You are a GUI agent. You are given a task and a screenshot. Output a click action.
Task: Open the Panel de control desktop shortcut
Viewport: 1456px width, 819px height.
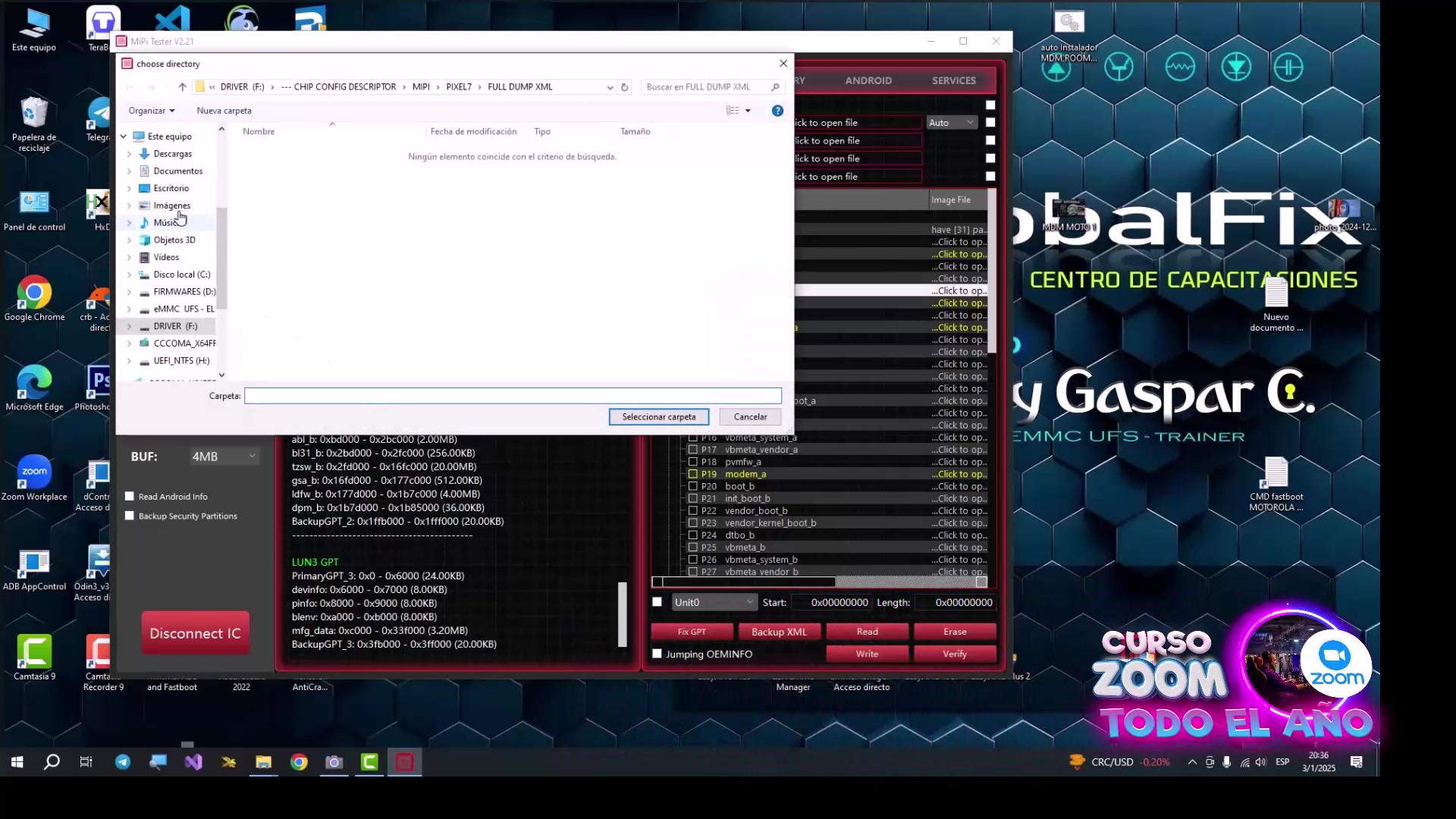(x=34, y=211)
